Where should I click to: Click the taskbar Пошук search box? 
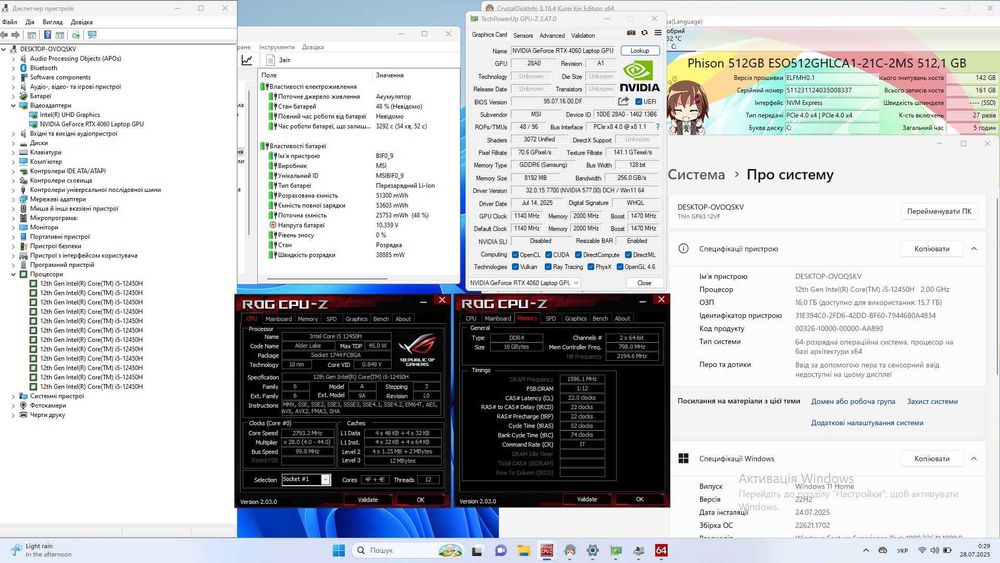[x=408, y=550]
